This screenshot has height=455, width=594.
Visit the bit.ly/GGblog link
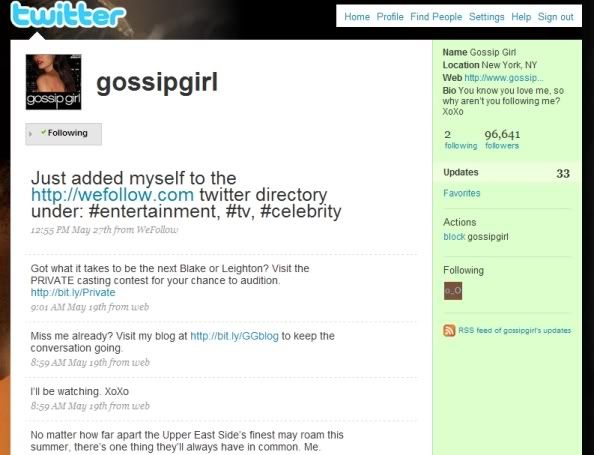(234, 336)
